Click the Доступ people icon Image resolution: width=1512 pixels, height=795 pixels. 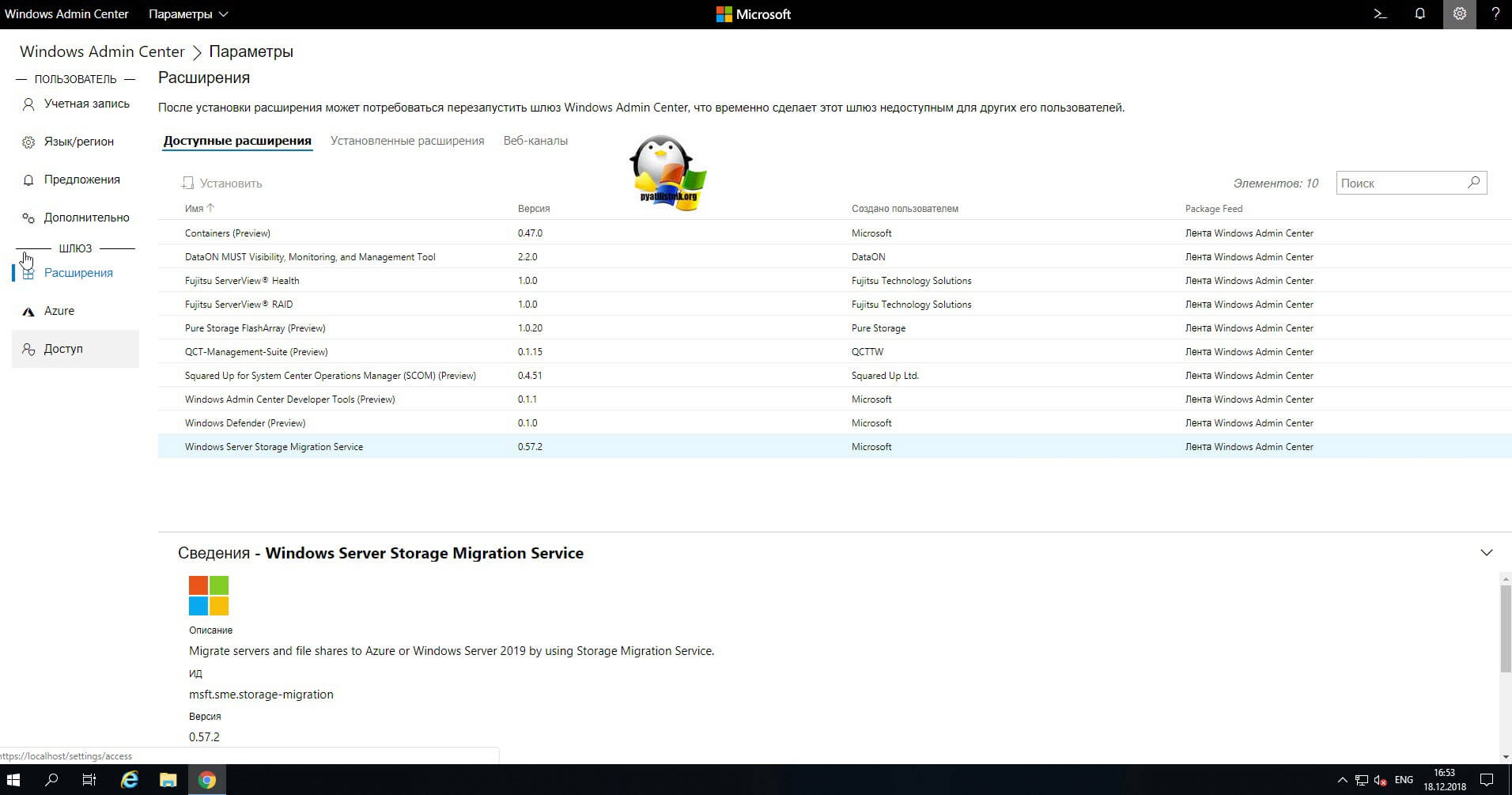(x=28, y=349)
